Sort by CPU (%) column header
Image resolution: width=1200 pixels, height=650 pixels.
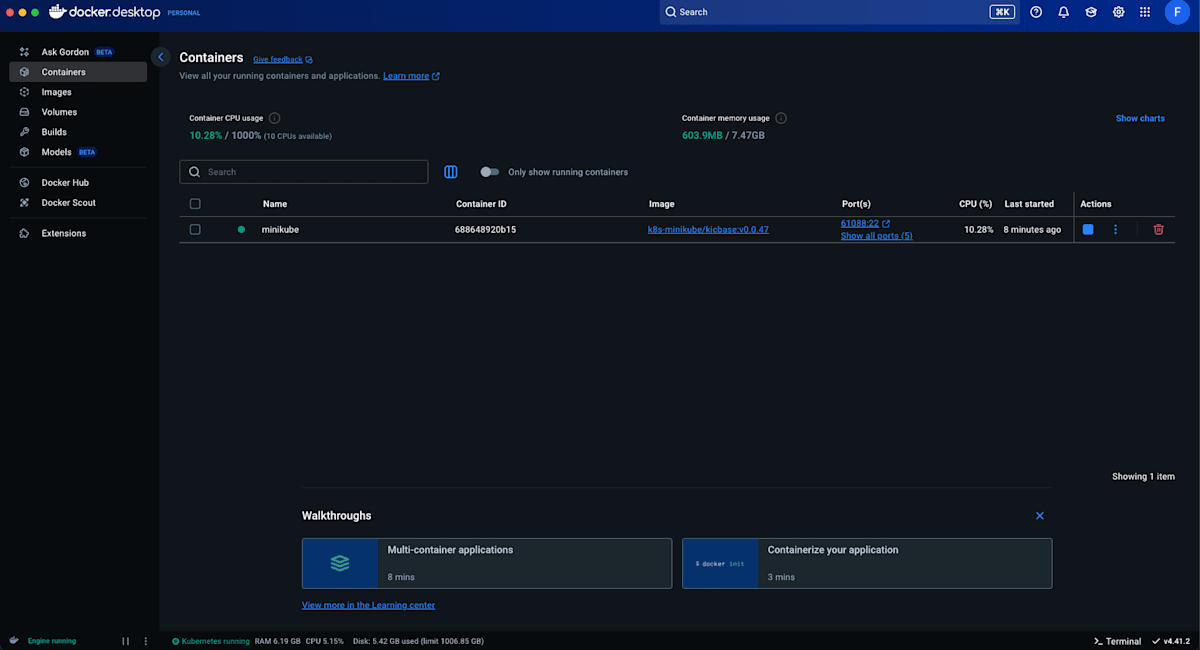coord(975,204)
